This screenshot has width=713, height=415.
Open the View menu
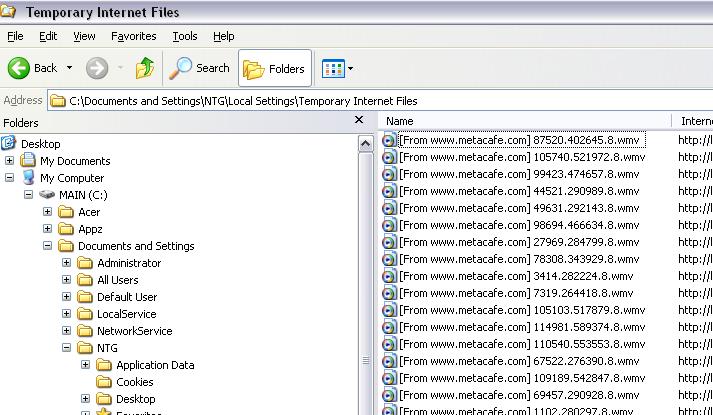[x=84, y=36]
